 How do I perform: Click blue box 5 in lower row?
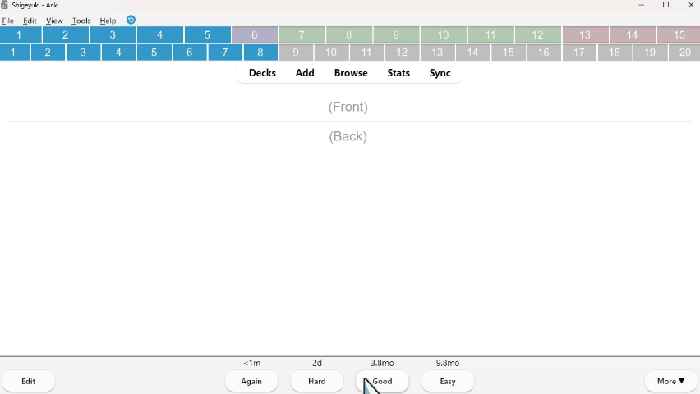coord(154,52)
